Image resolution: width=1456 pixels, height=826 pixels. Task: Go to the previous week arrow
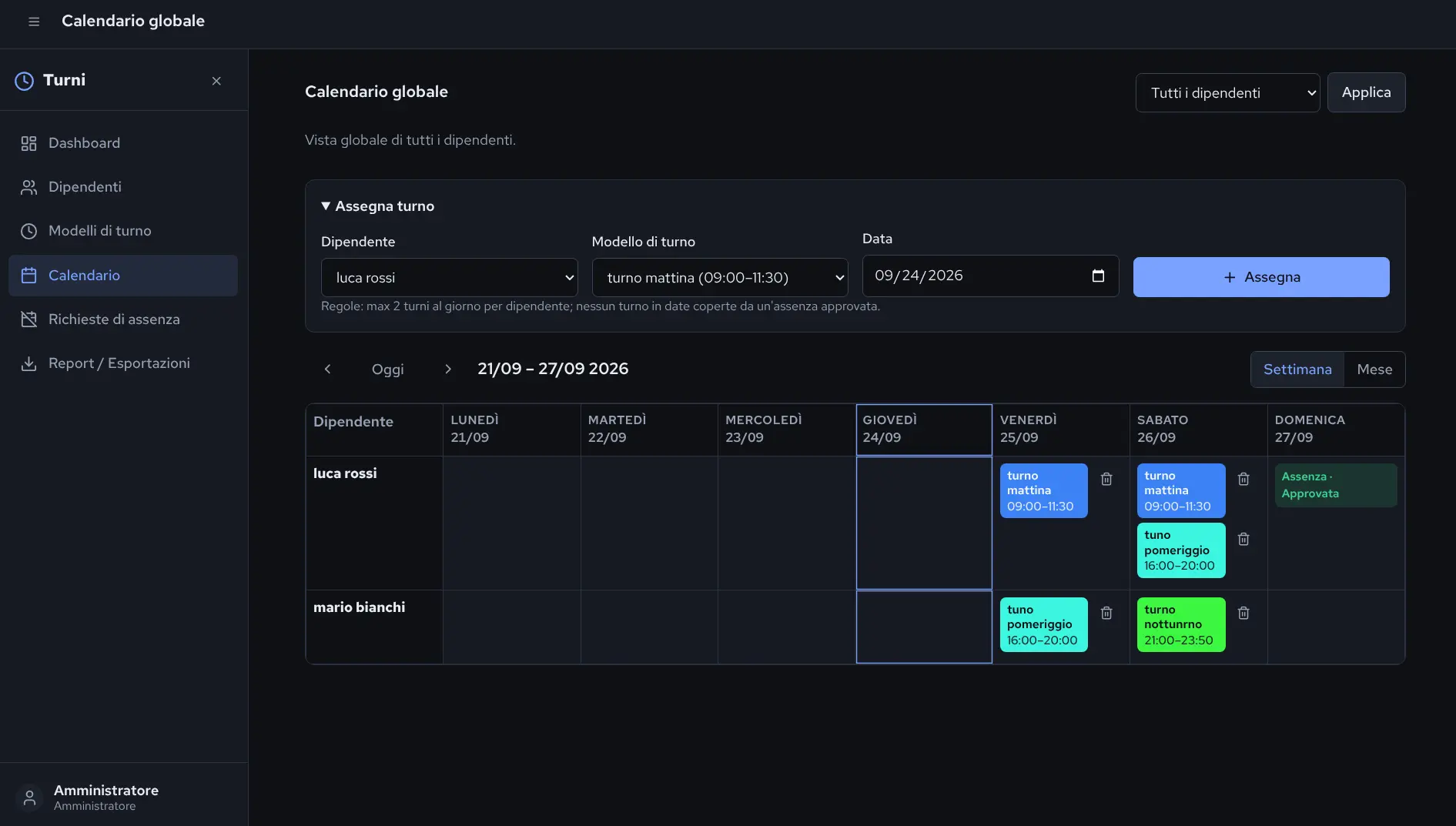[x=328, y=370]
